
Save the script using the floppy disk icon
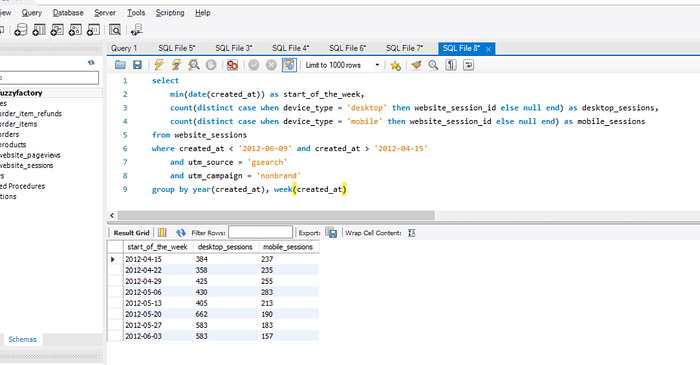138,65
